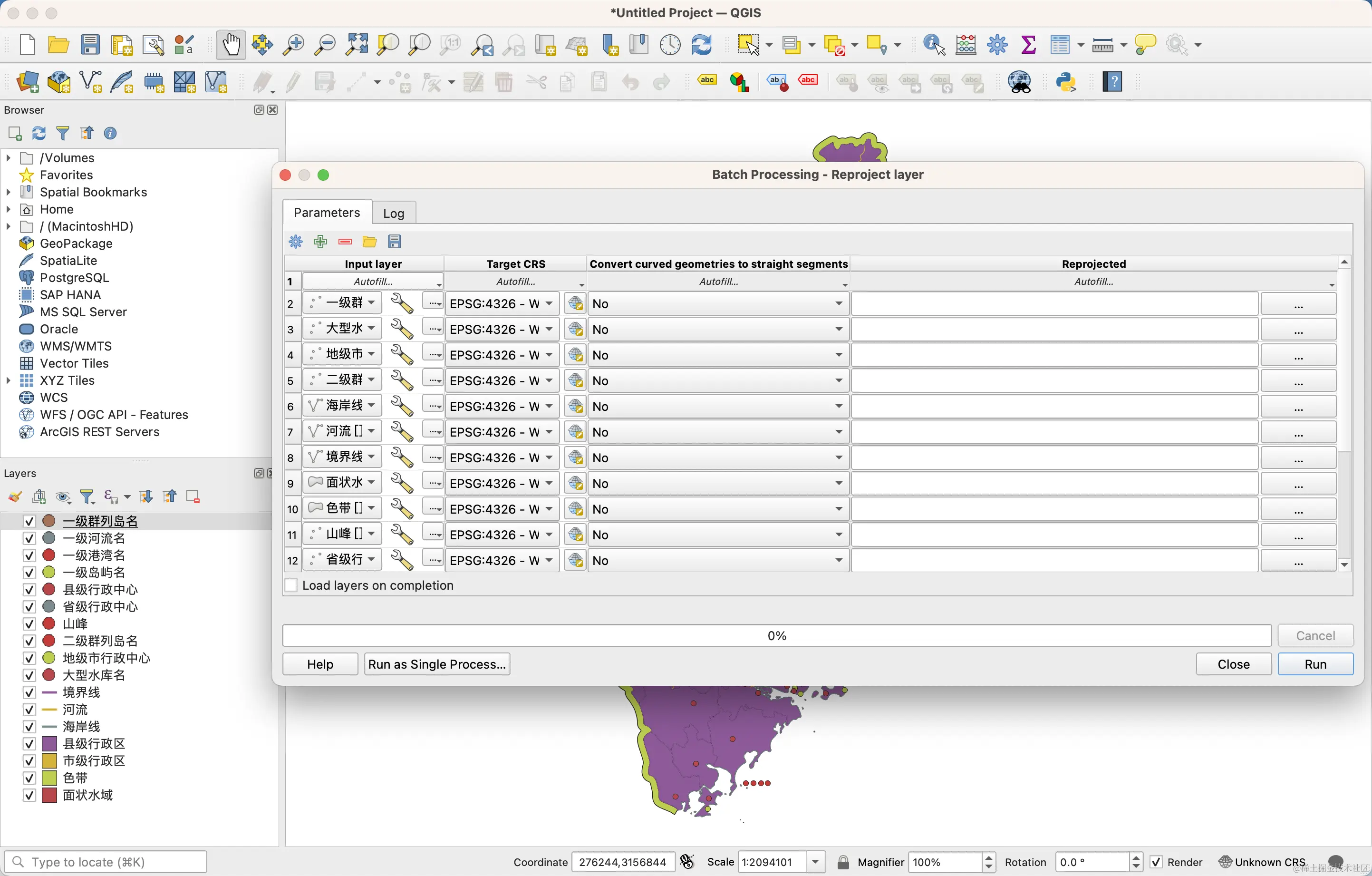Toggle visibility of 境界线 layer
This screenshot has height=876, width=1372.
[x=29, y=692]
